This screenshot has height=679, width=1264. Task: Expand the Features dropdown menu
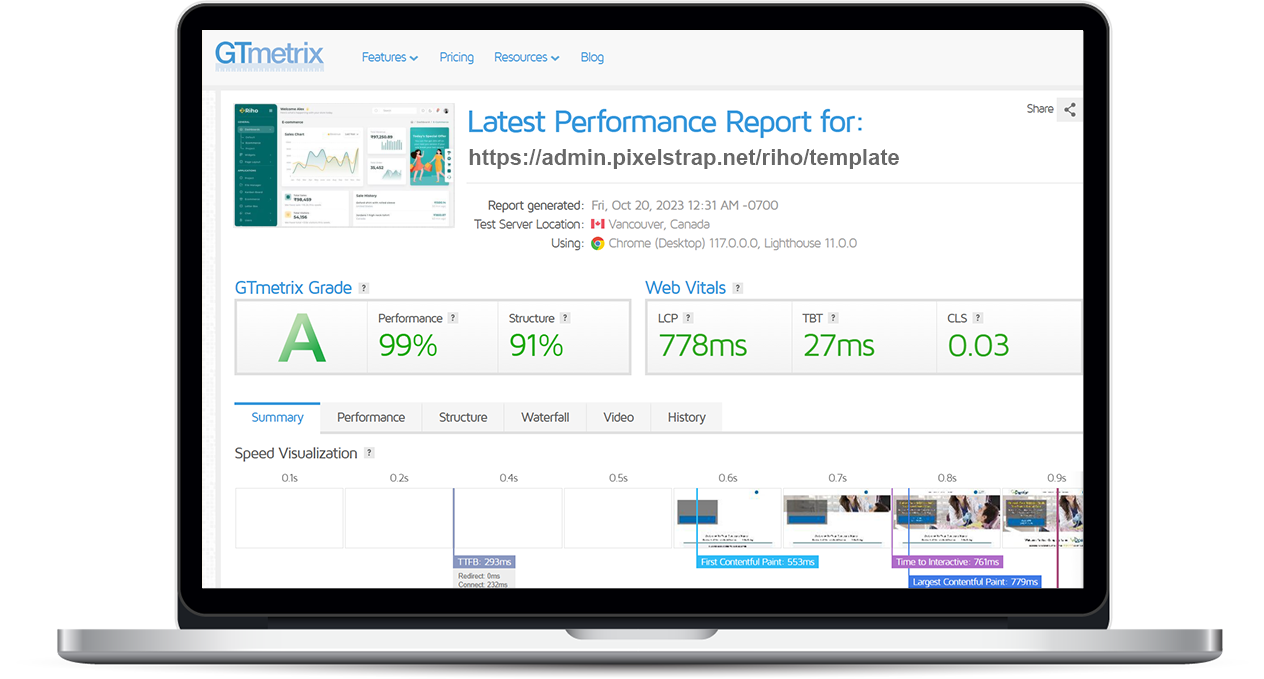[x=389, y=58]
